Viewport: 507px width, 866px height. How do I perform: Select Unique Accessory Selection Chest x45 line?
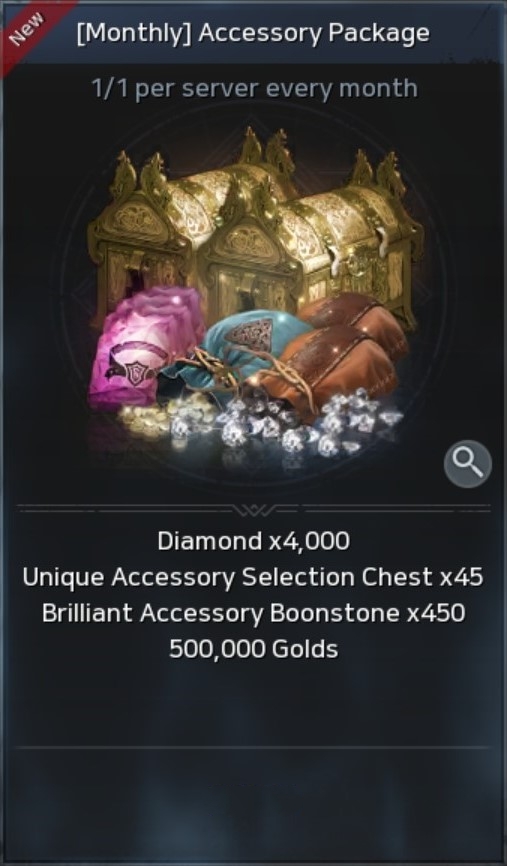(x=253, y=577)
